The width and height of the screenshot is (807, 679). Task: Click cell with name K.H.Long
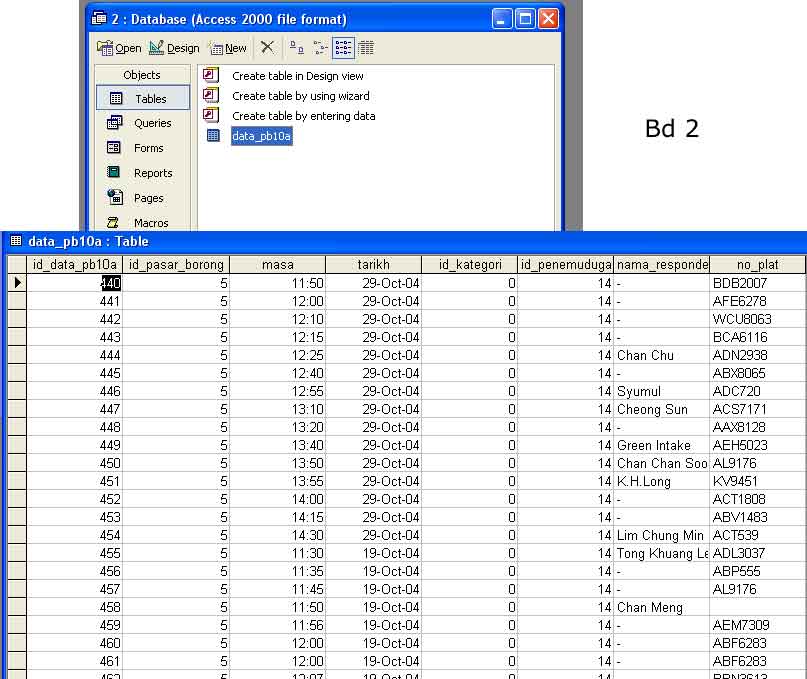pos(661,481)
